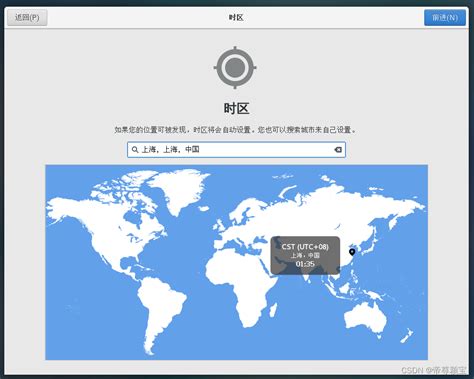Image resolution: width=474 pixels, height=379 pixels.
Task: Clear the search text with backspace icon
Action: [338, 150]
